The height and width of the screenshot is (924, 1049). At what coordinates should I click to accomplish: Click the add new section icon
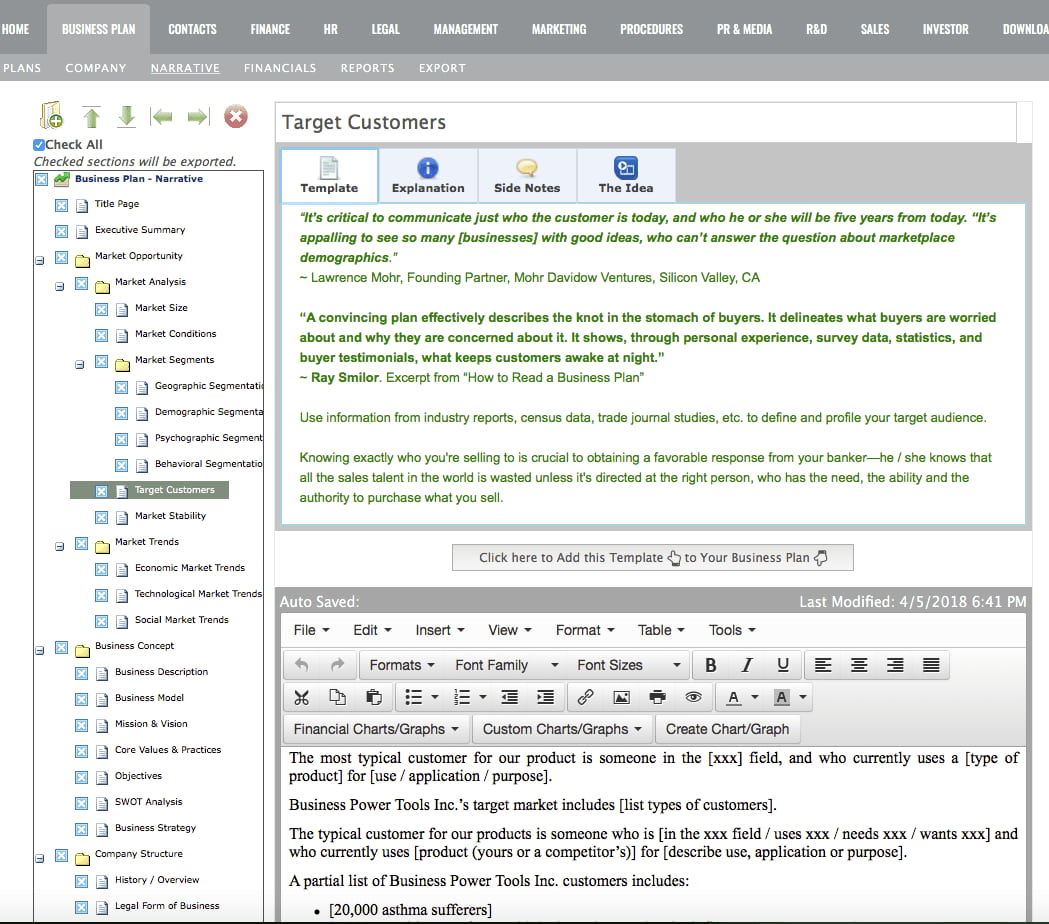(52, 116)
